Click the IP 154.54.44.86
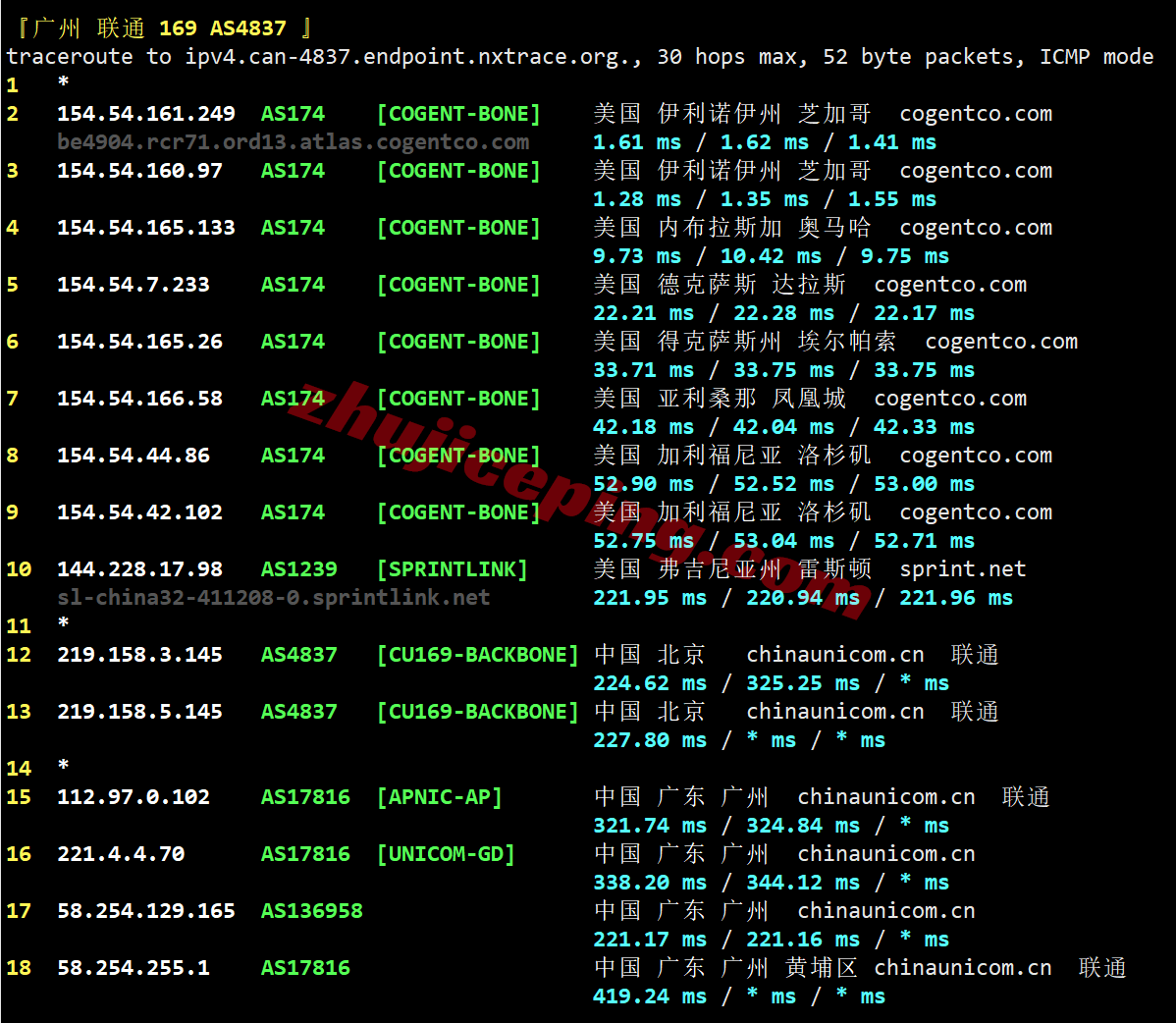The height and width of the screenshot is (1023, 1176). pos(134,456)
